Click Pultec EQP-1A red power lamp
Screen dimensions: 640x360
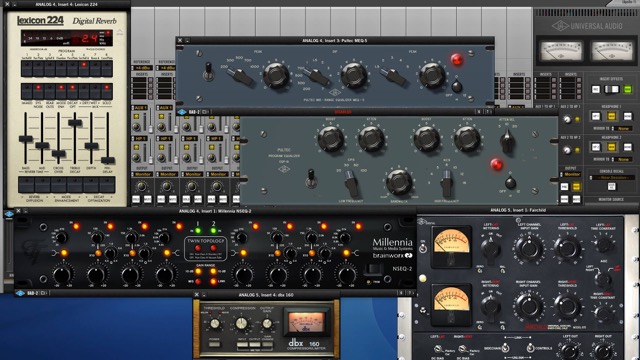[x=496, y=164]
